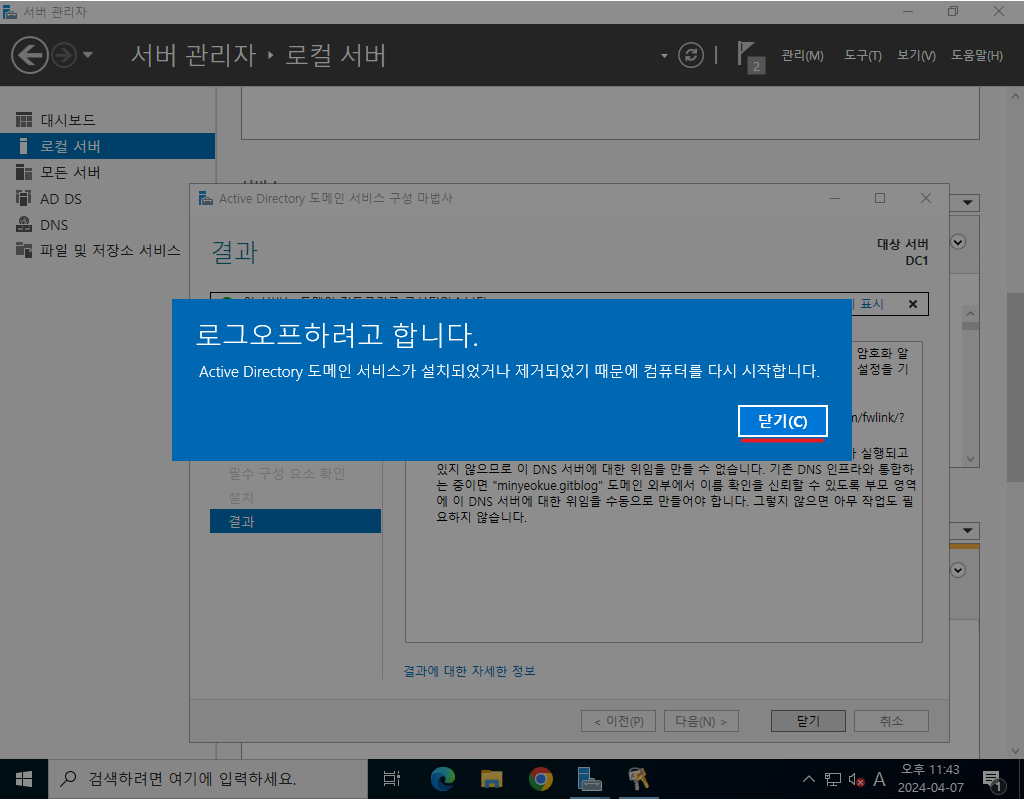
Task: Toggle the IME language indicator A
Action: [880, 779]
